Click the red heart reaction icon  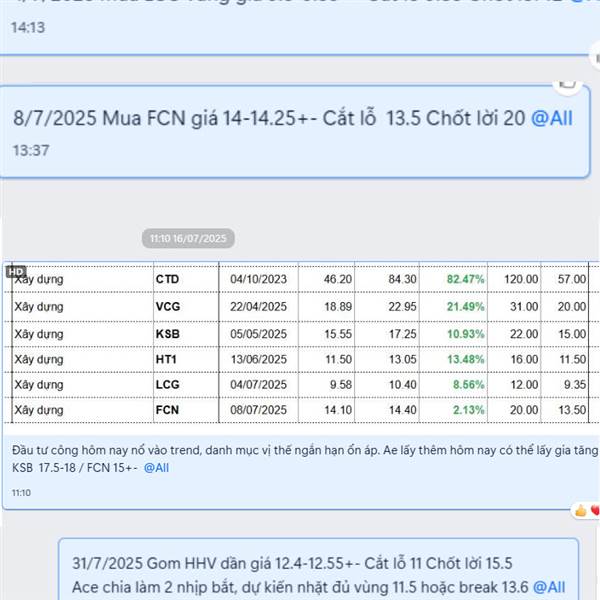click(x=595, y=510)
